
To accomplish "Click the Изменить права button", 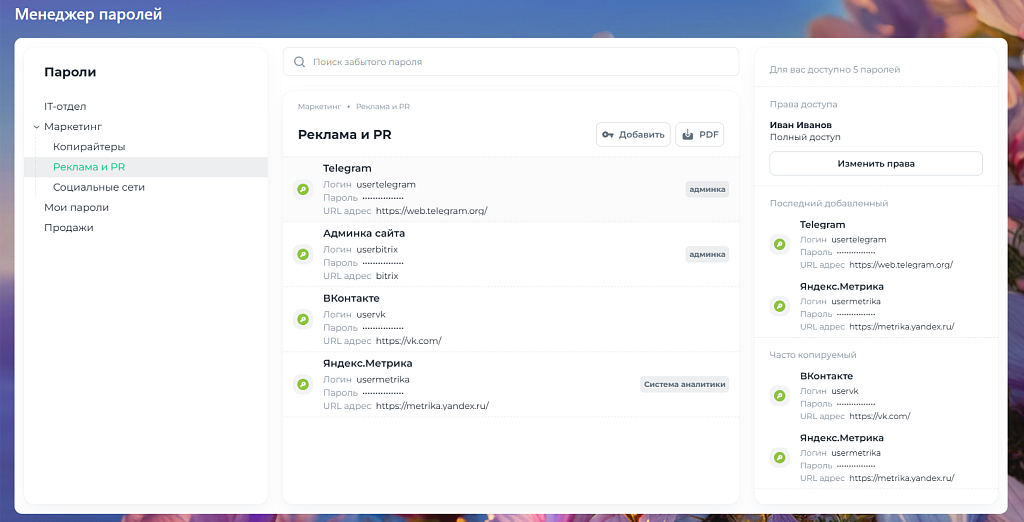I will (875, 163).
